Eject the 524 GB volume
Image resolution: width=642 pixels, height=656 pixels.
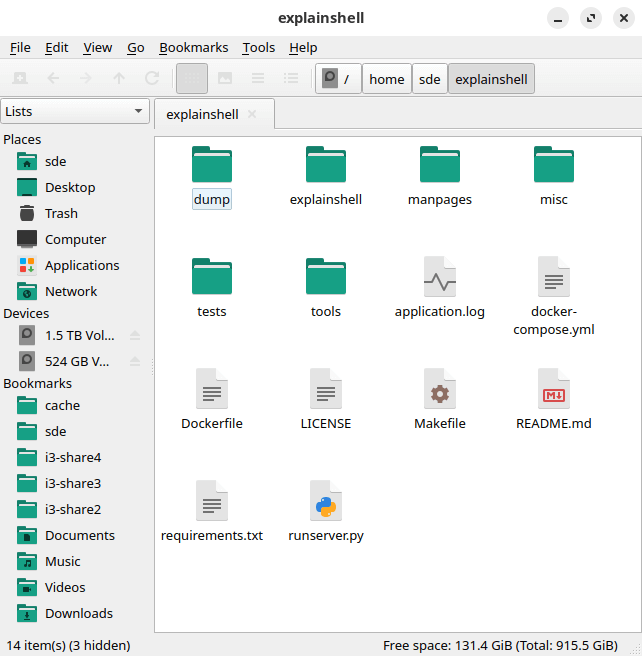[x=135, y=361]
